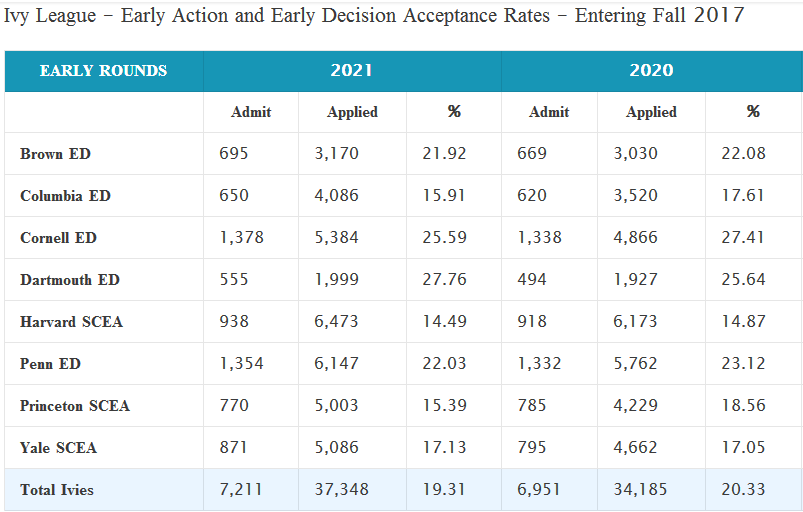Click the Columbia ED row label

click(65, 196)
